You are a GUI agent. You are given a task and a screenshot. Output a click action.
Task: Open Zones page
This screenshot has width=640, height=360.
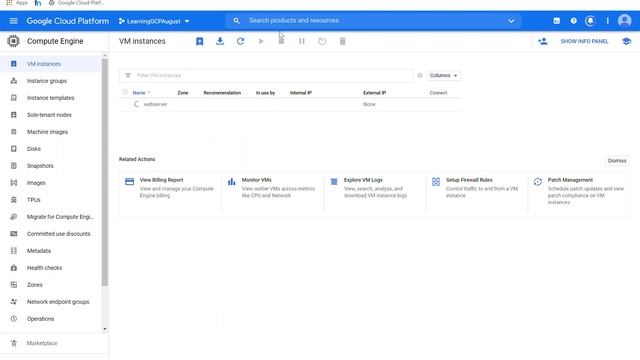[x=51, y=285]
